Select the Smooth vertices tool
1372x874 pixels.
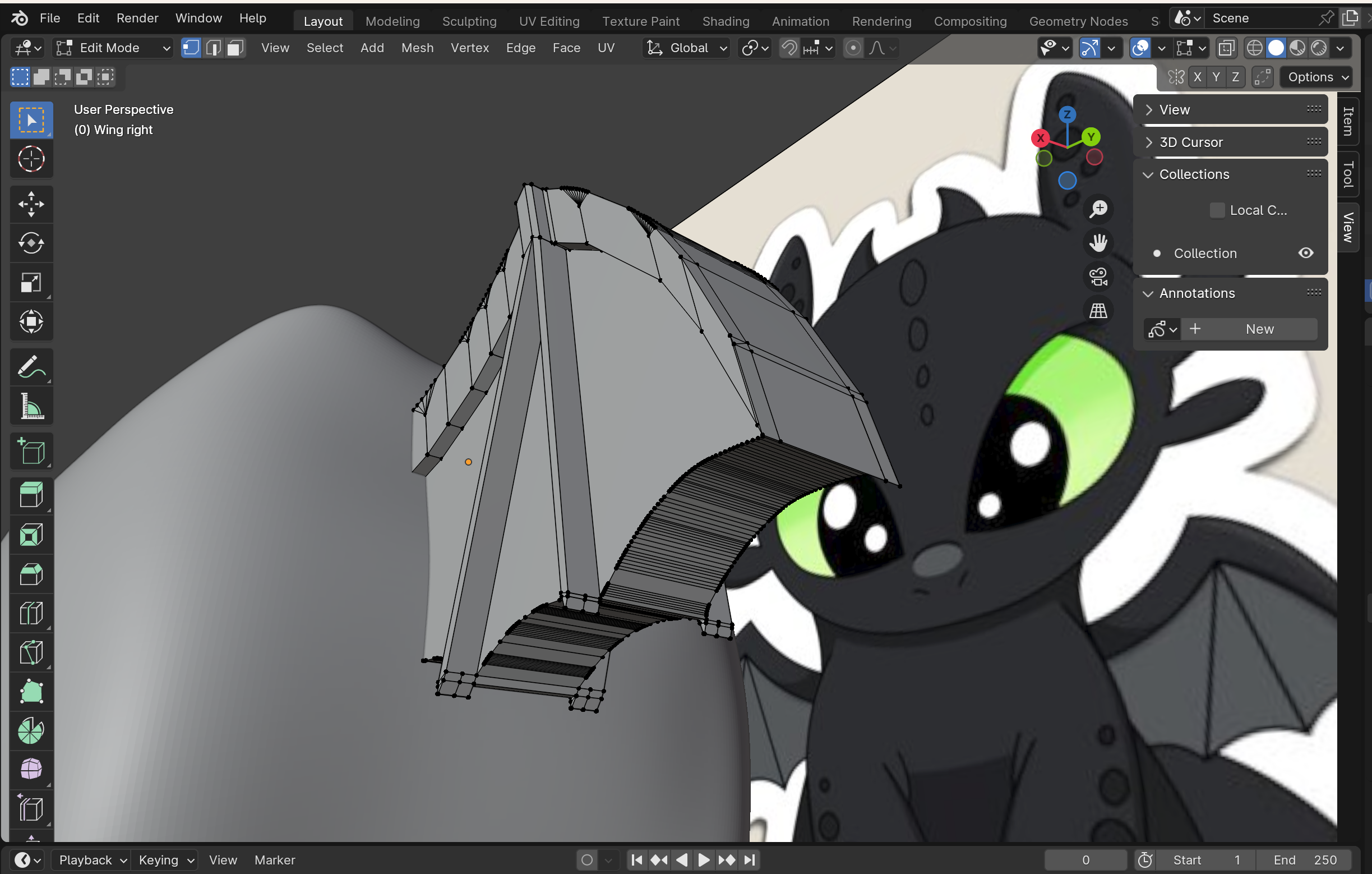(31, 770)
